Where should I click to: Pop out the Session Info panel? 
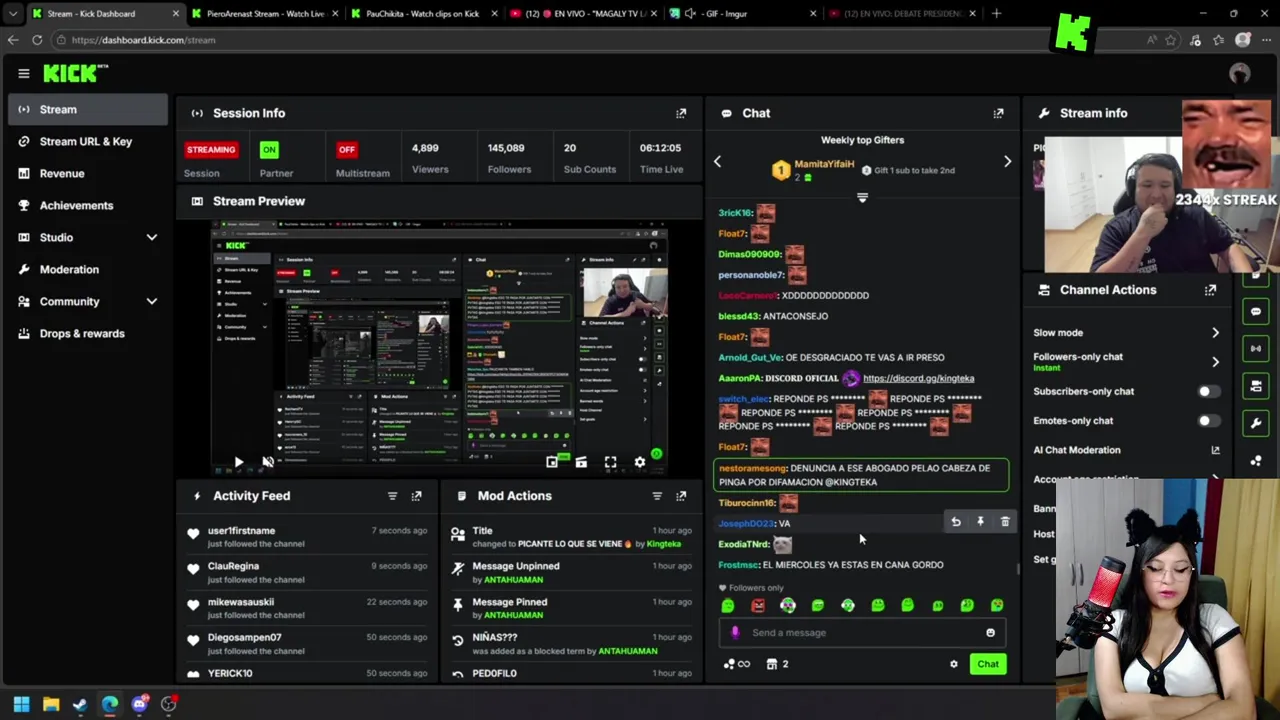click(681, 113)
